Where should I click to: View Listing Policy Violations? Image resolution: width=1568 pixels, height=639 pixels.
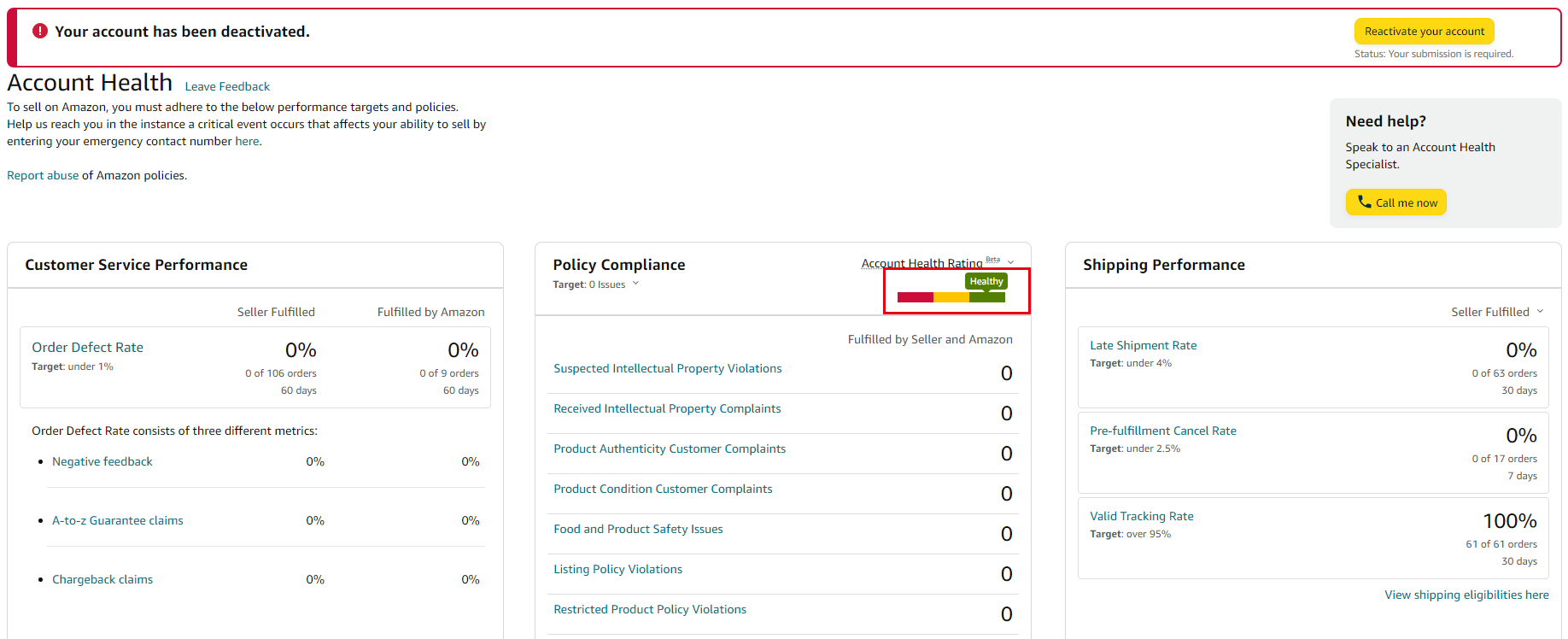617,569
